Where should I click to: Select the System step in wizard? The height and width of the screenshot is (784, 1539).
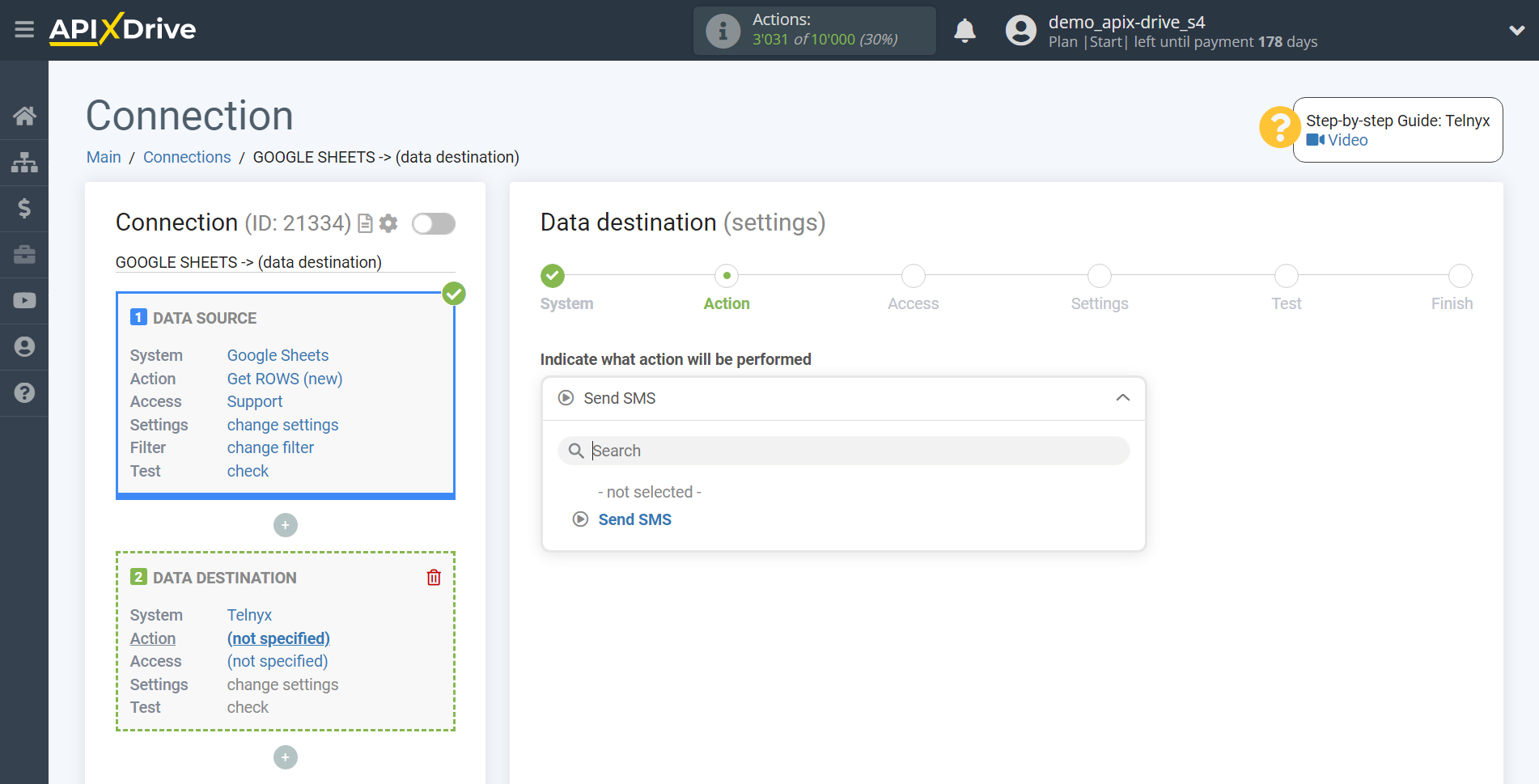pyautogui.click(x=553, y=276)
